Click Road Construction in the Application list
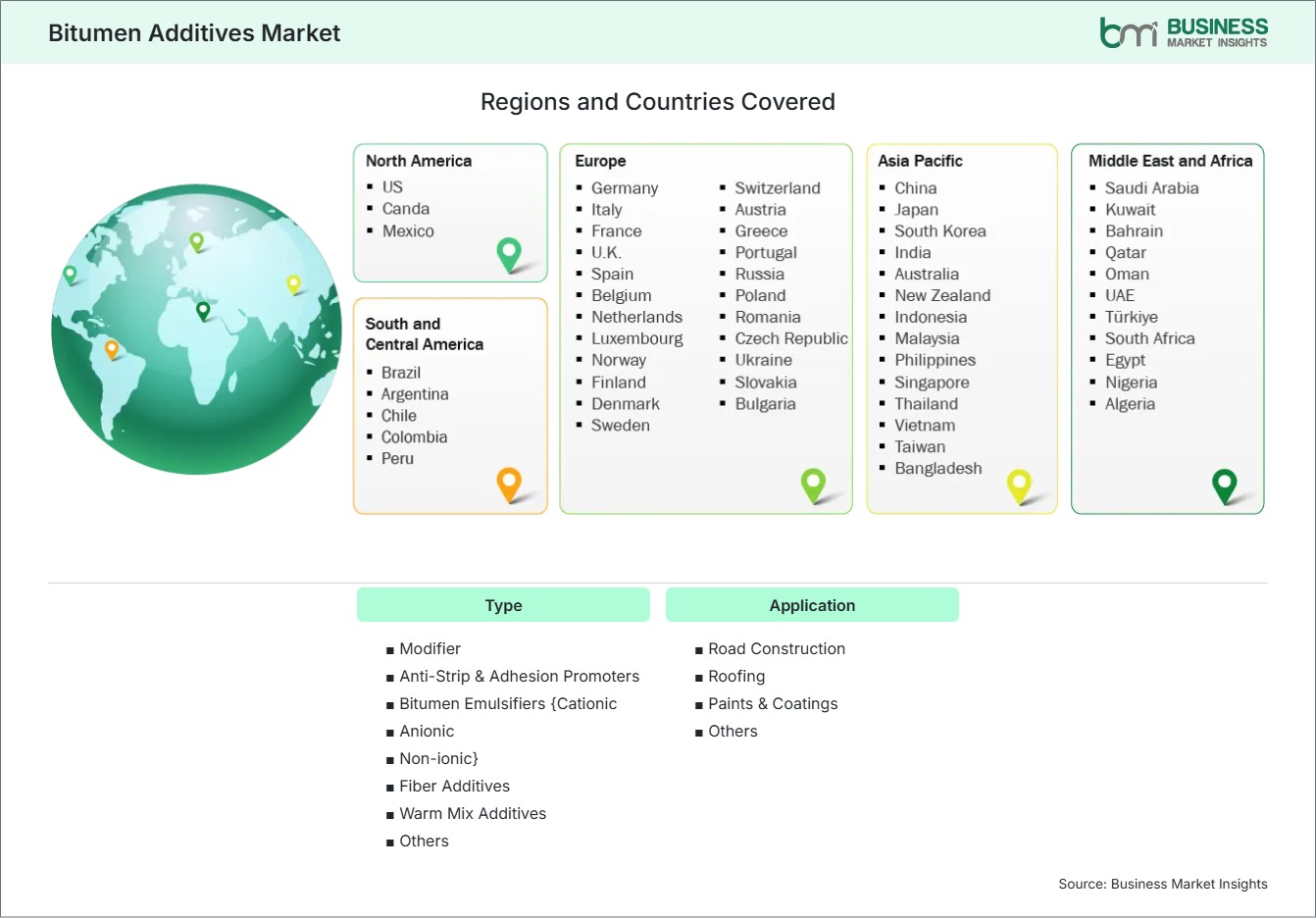 777,648
